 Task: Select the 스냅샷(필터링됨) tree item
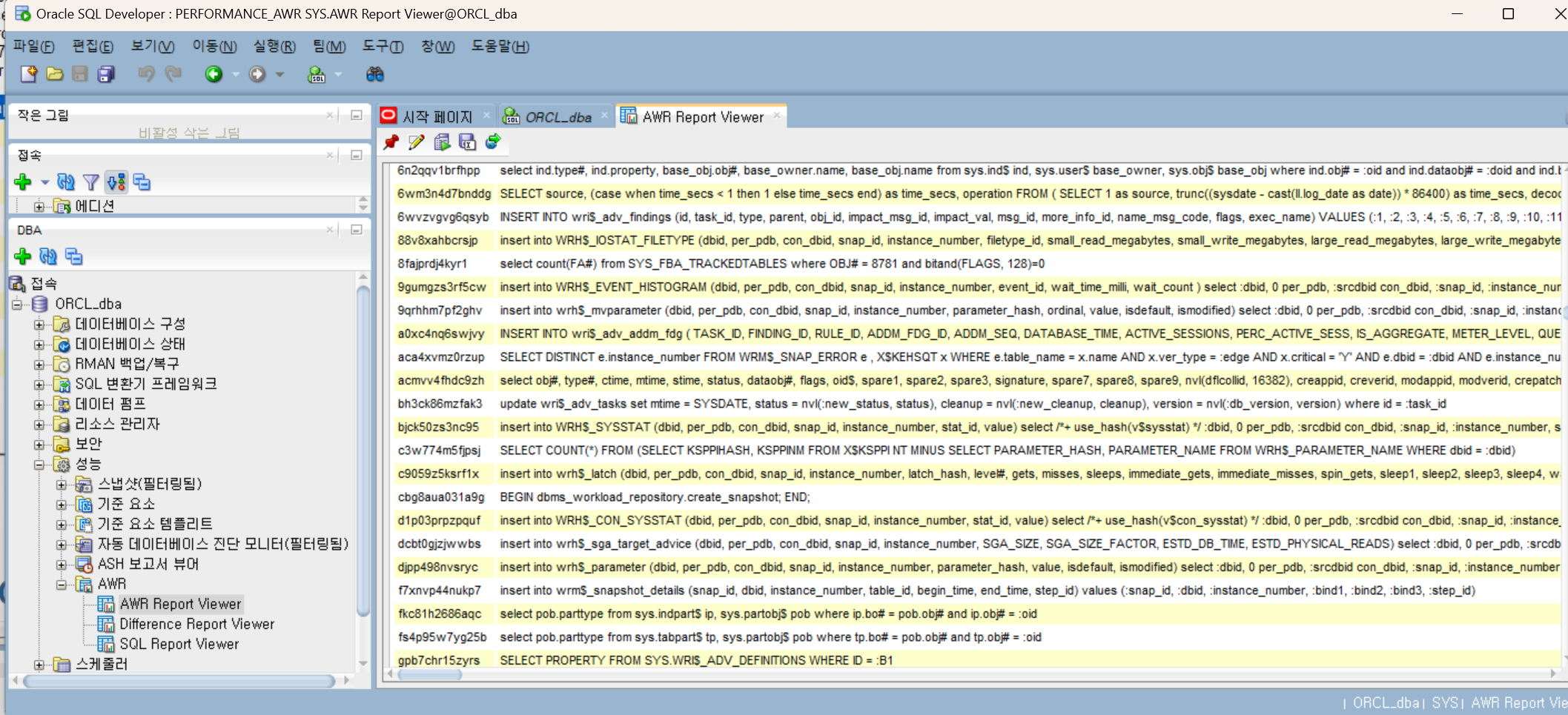tap(150, 485)
